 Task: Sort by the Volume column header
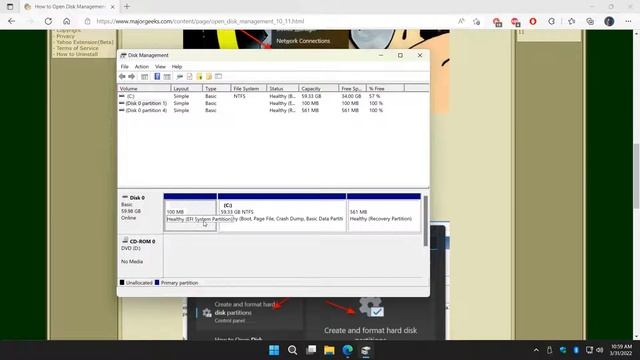coord(144,89)
